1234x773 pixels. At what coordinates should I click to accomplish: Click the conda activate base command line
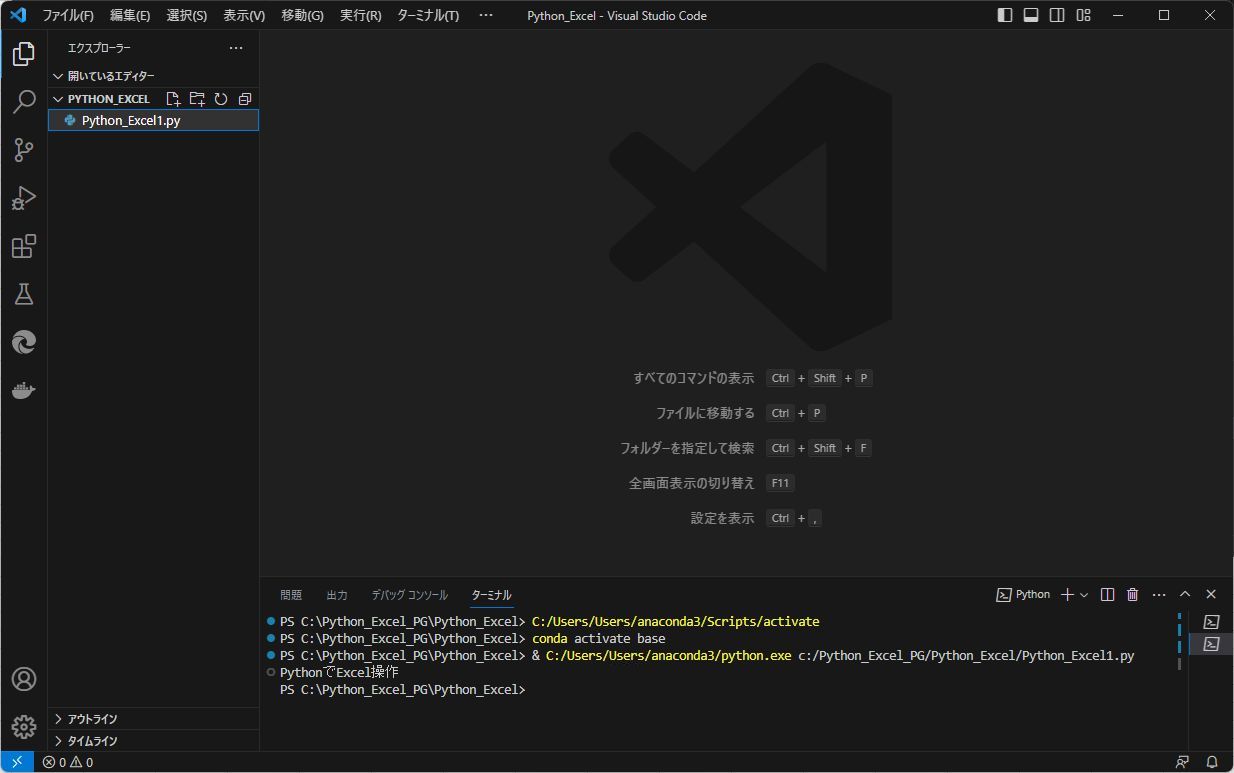click(x=598, y=638)
